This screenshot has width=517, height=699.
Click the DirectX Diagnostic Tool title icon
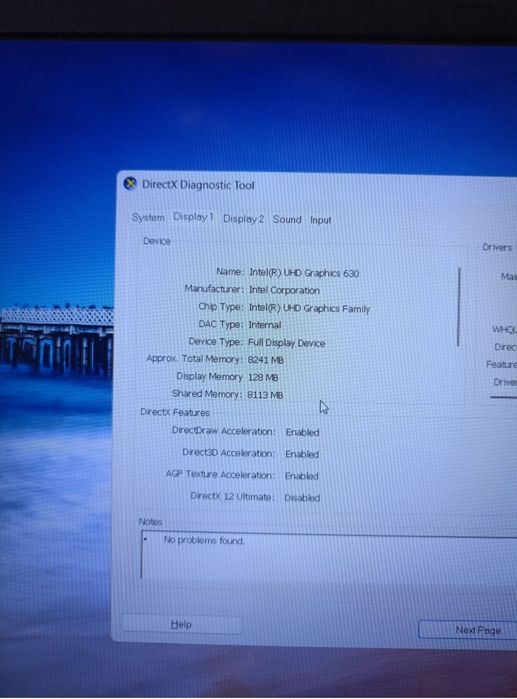point(130,183)
